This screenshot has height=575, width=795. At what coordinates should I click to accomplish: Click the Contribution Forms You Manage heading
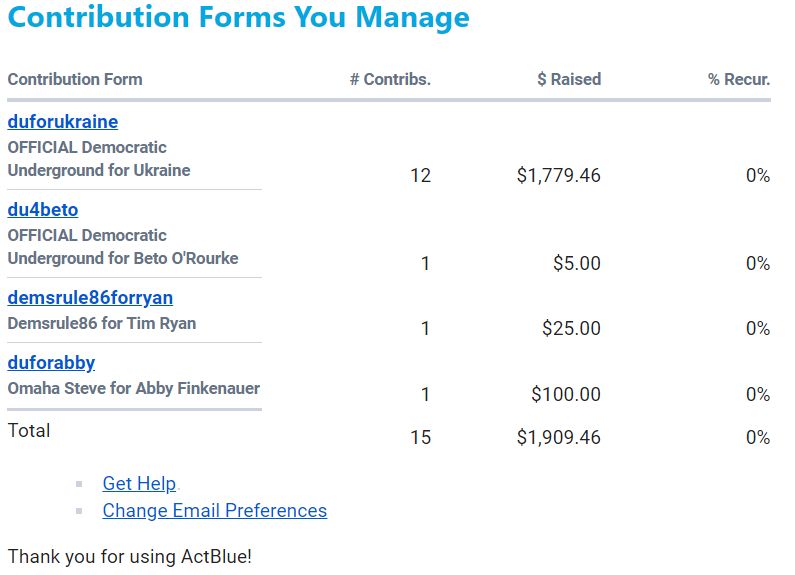click(x=238, y=18)
